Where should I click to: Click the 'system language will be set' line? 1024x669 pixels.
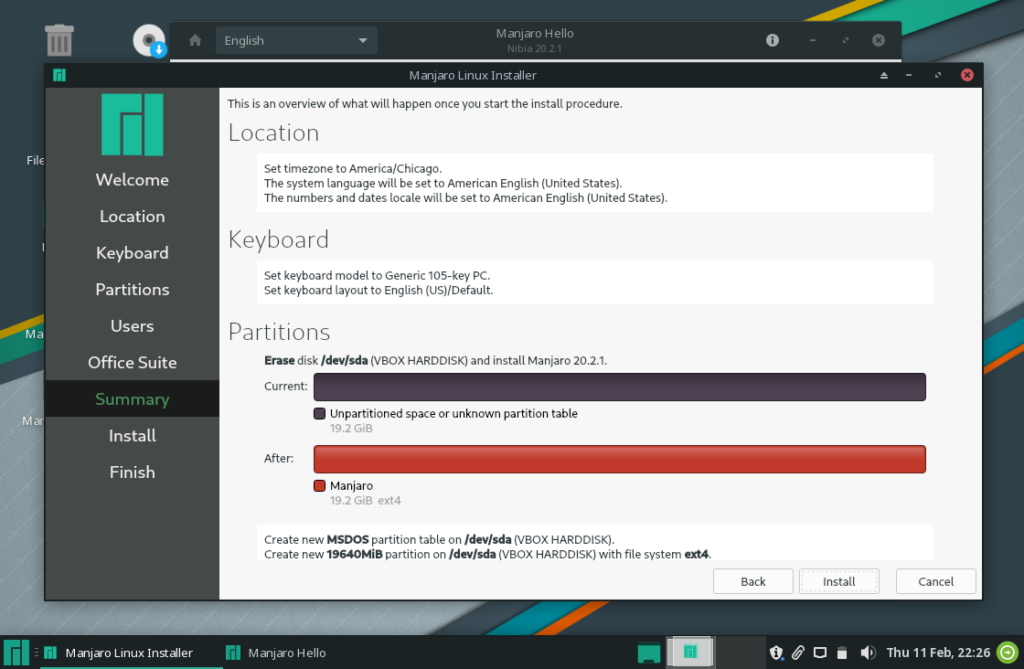[x=443, y=183]
